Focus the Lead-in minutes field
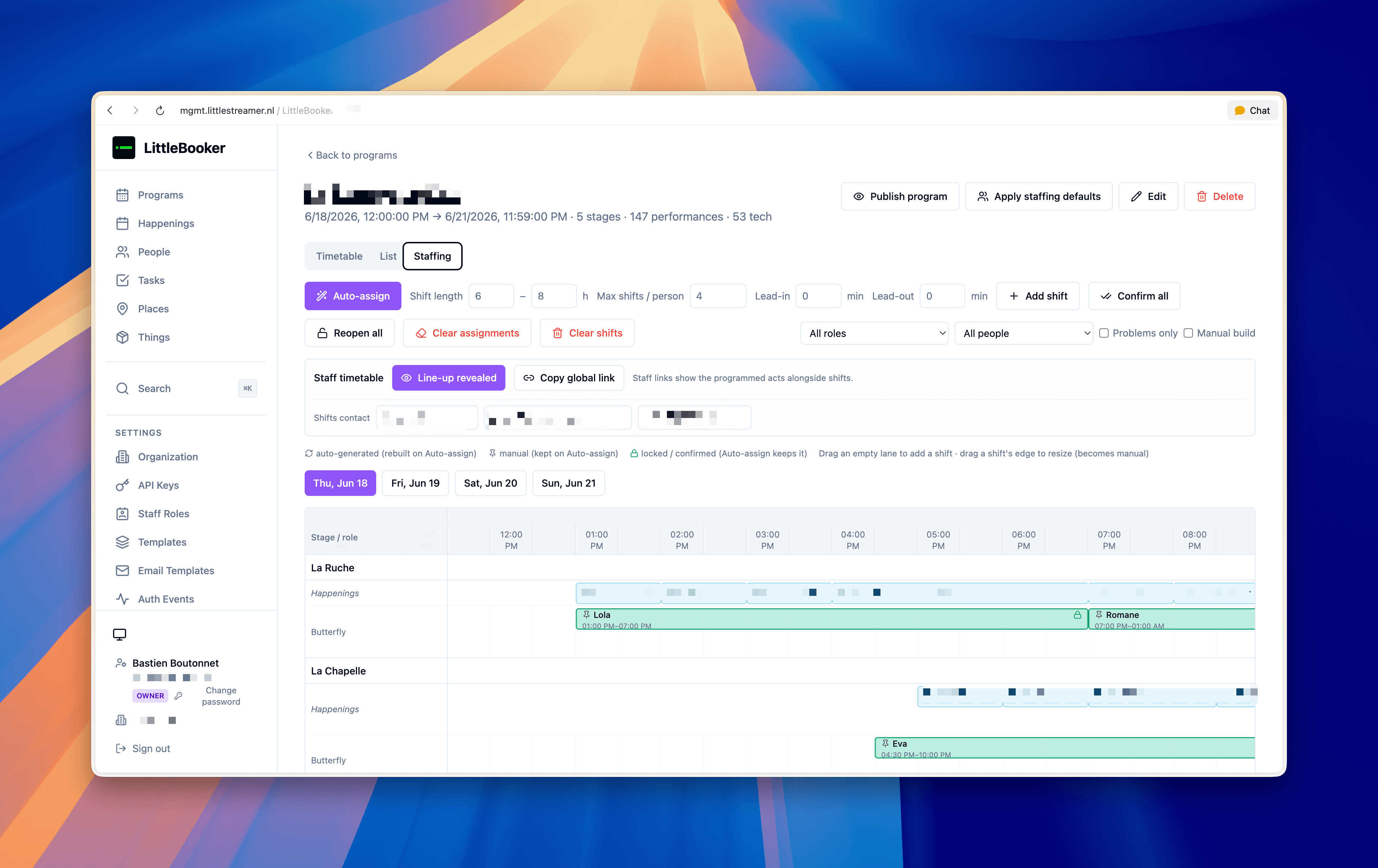Image resolution: width=1378 pixels, height=868 pixels. click(818, 296)
